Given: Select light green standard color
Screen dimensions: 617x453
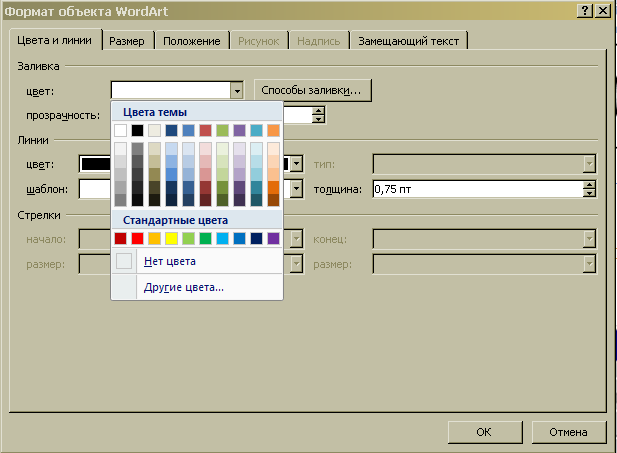Looking at the screenshot, I should pyautogui.click(x=188, y=238).
